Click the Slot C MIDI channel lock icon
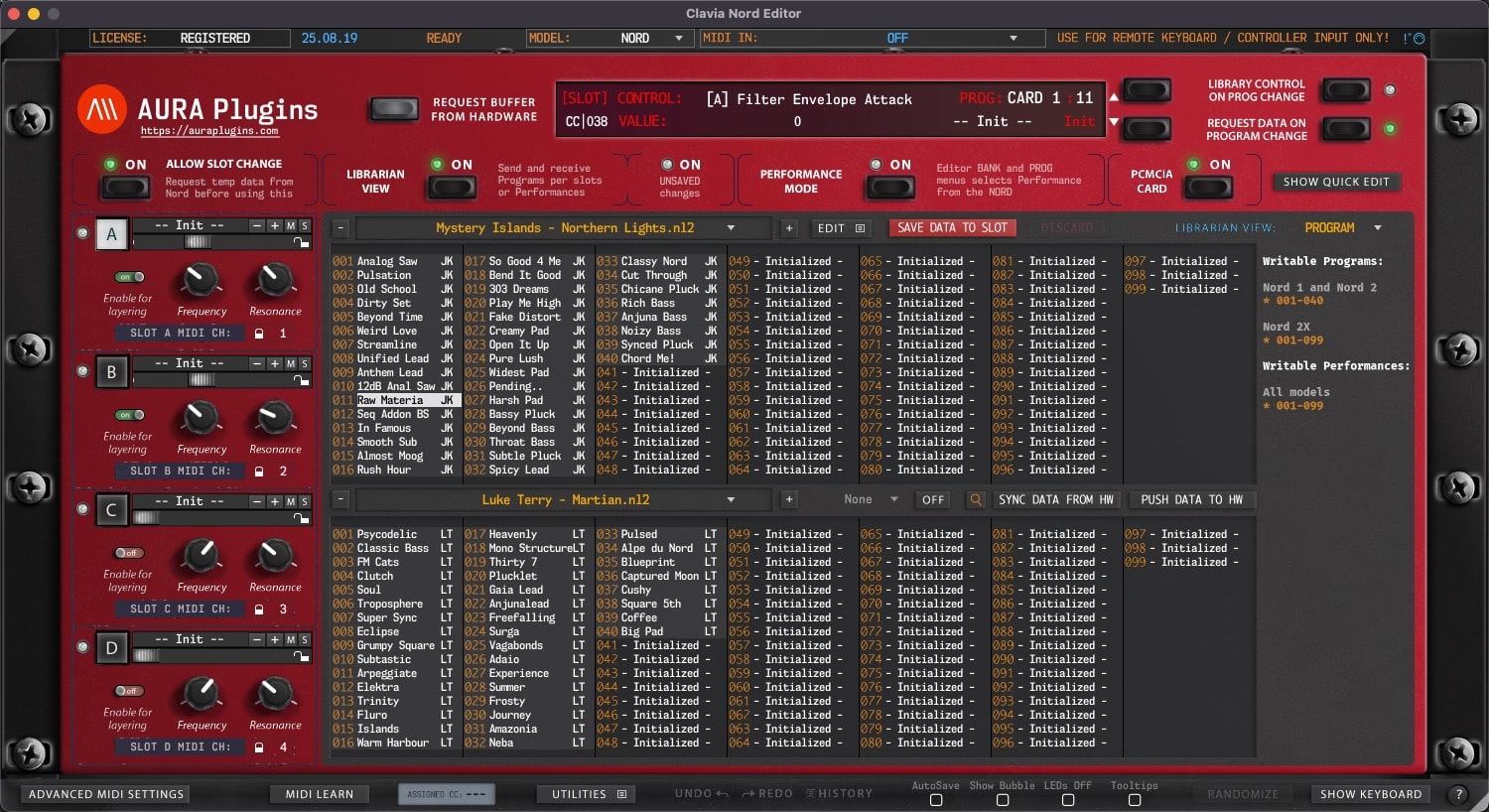1489x812 pixels. [260, 609]
